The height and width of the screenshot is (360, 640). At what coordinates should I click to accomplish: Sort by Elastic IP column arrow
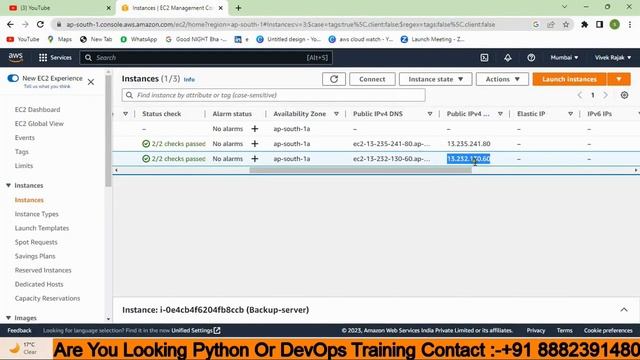pos(570,114)
